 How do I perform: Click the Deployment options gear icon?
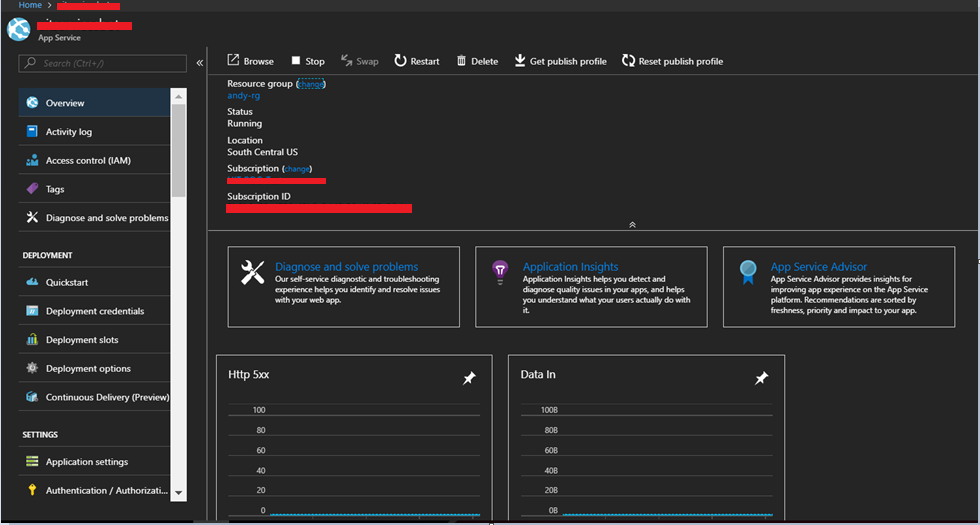point(32,368)
